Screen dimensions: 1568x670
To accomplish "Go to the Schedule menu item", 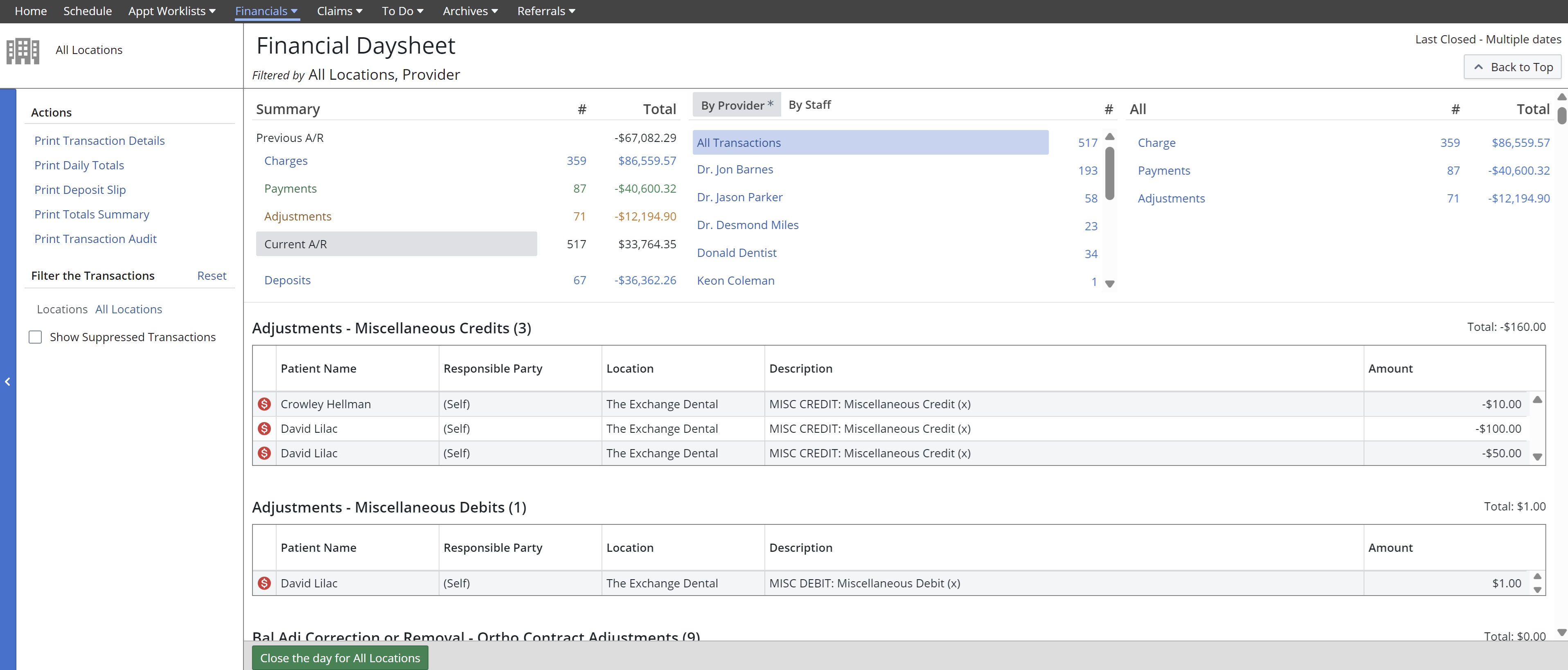I will pos(87,11).
